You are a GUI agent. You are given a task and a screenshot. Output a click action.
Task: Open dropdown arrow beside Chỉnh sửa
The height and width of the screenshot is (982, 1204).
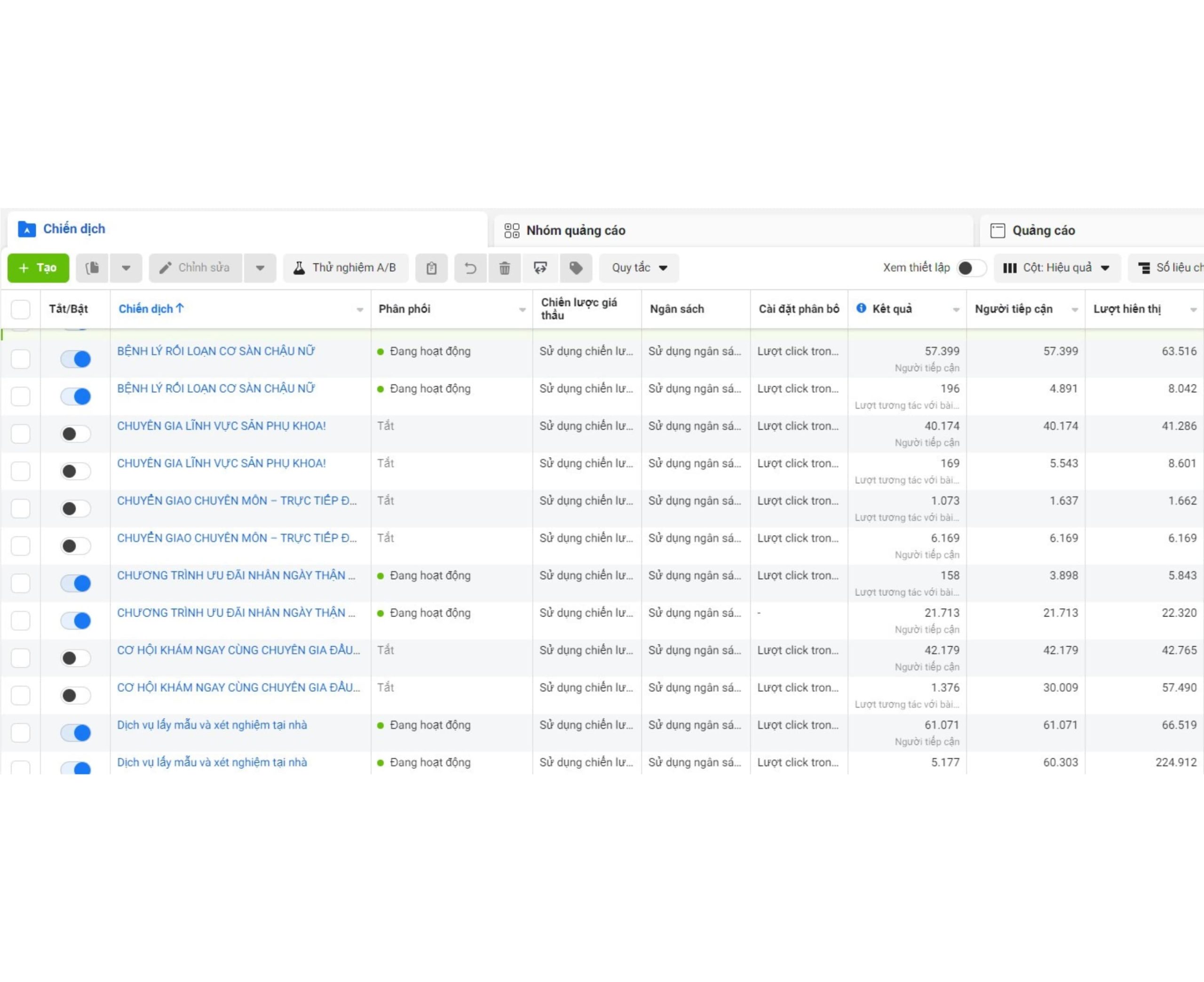coord(260,268)
